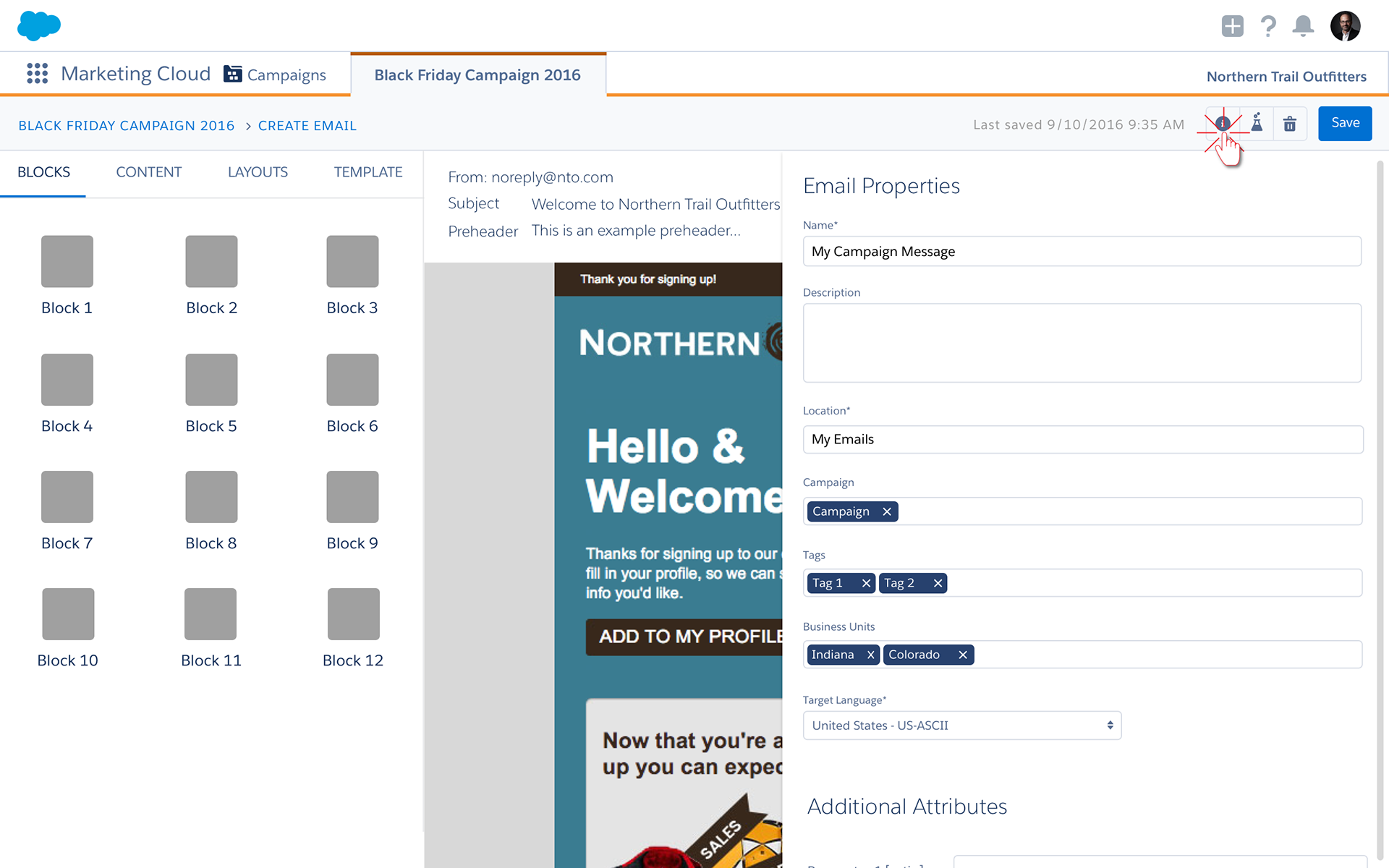Select the Block 1 icon

coord(67,261)
